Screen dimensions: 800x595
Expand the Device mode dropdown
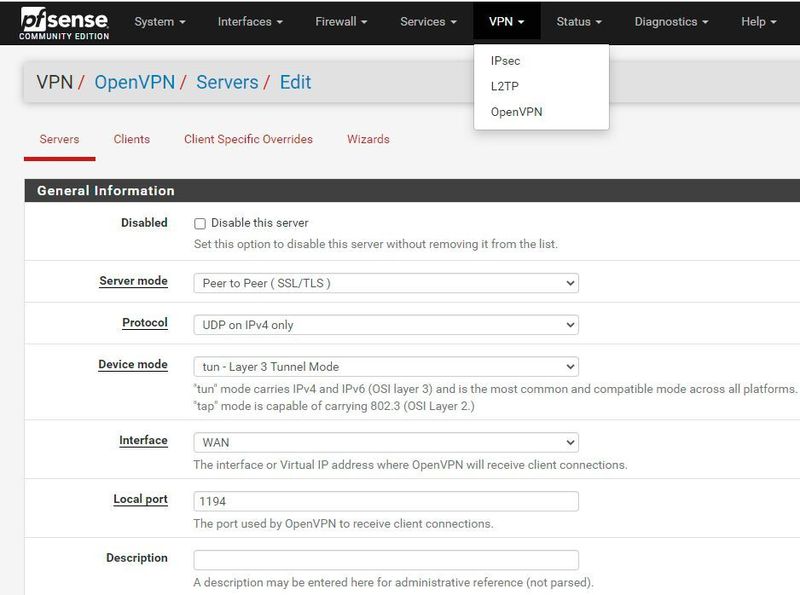pos(386,366)
